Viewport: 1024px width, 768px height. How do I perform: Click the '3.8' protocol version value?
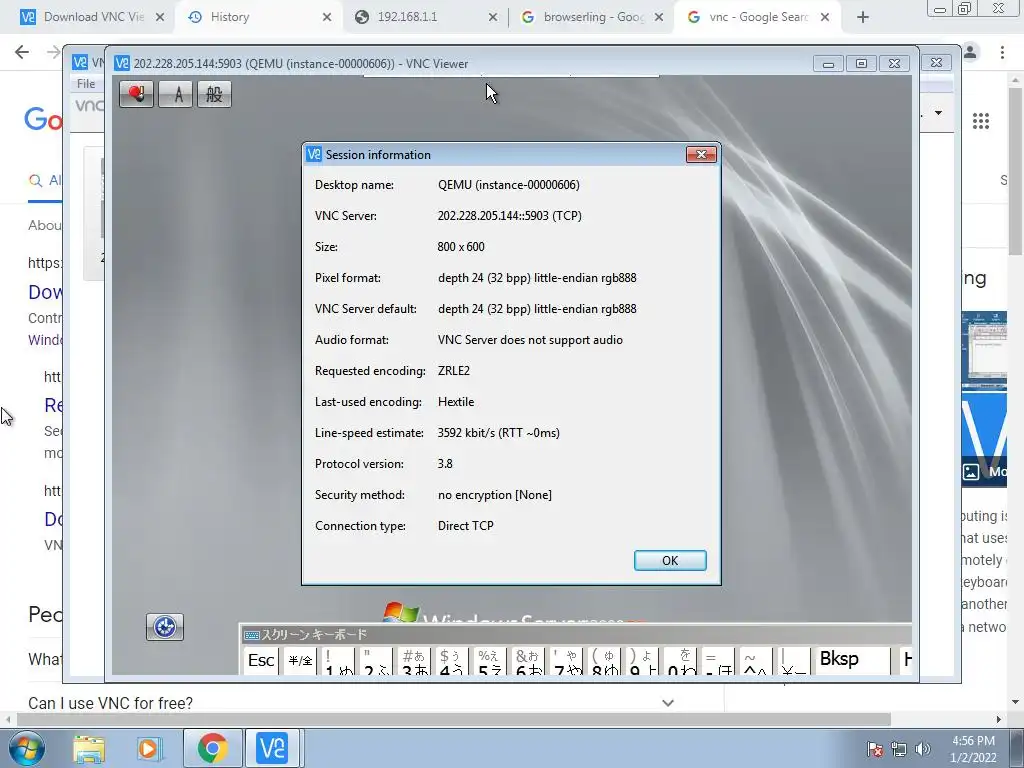coord(445,464)
